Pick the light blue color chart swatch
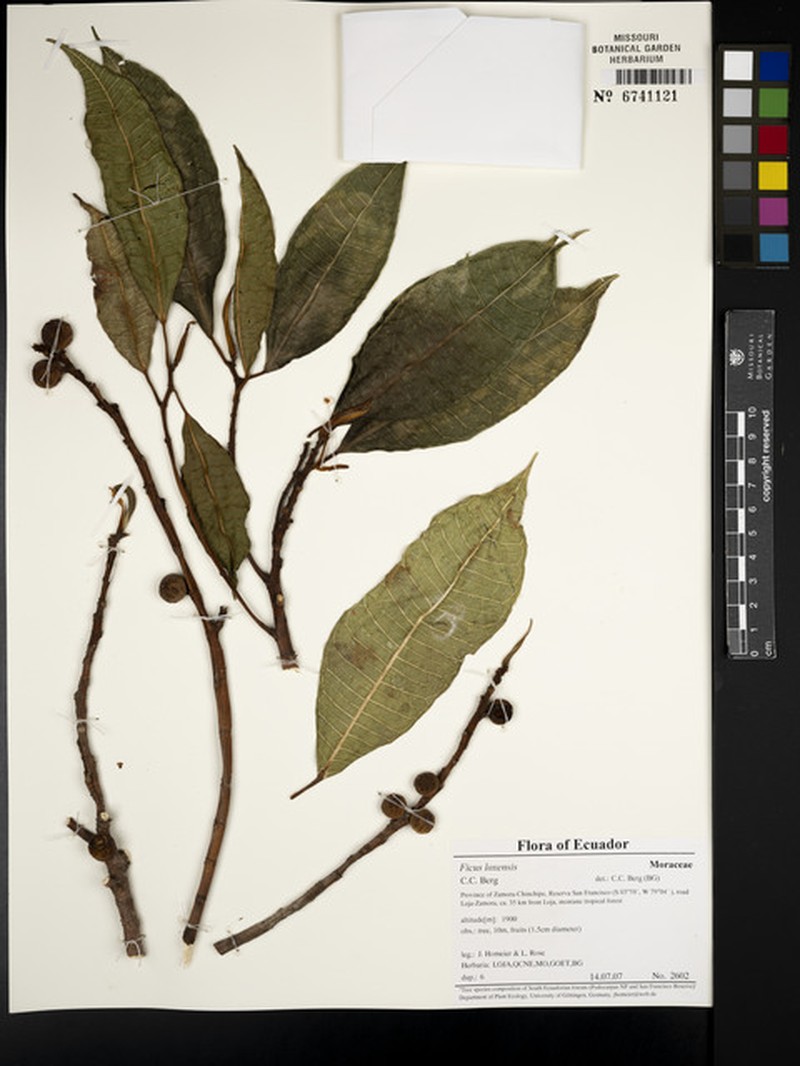 (774, 248)
